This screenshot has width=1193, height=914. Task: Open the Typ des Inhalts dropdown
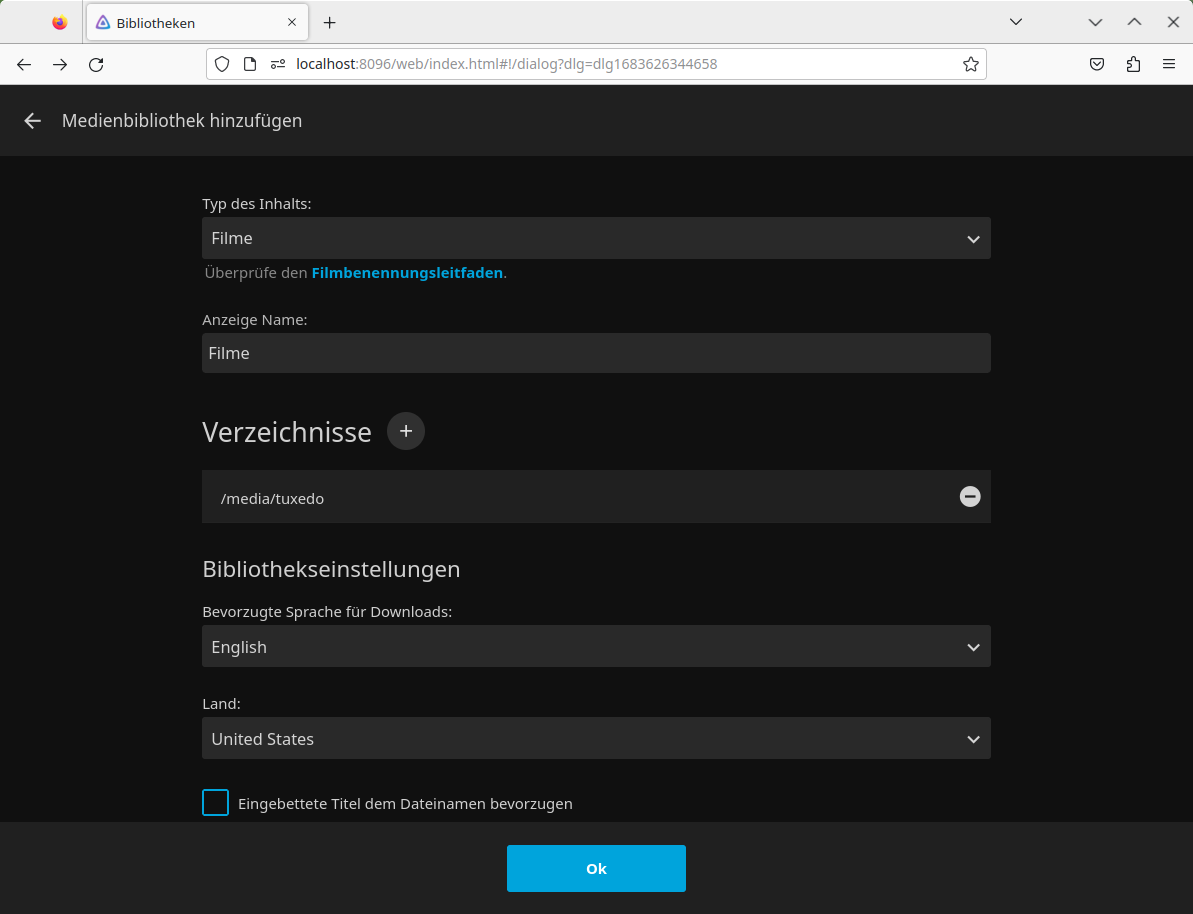(x=596, y=238)
